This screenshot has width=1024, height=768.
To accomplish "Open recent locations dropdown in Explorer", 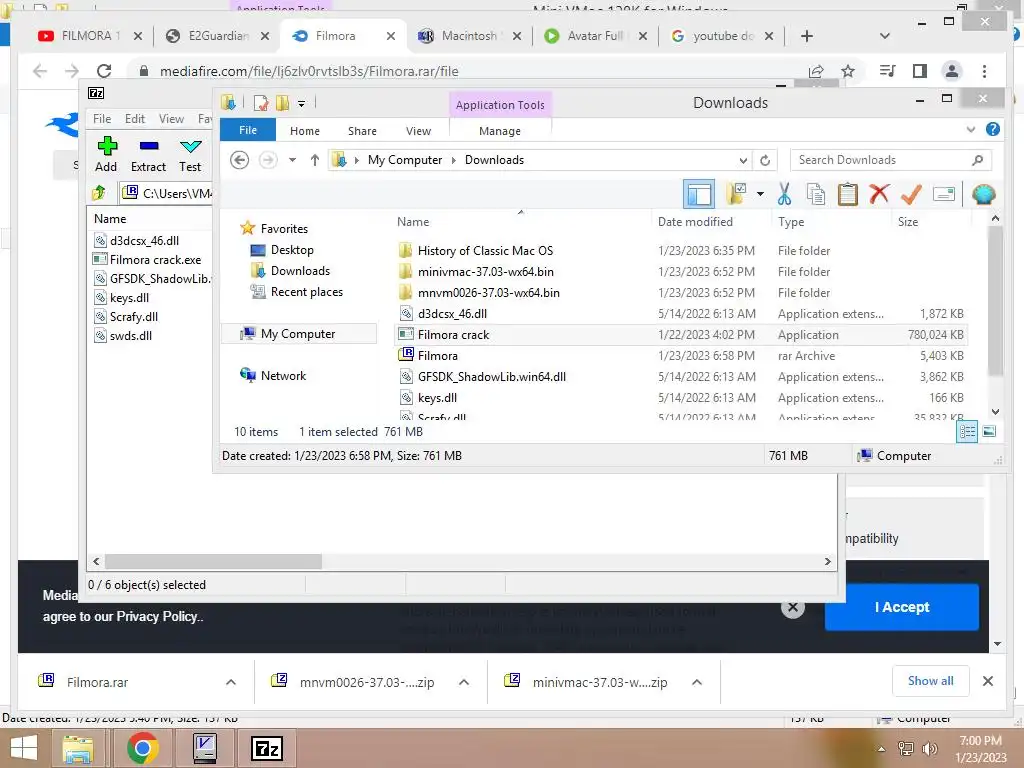I will (x=293, y=160).
